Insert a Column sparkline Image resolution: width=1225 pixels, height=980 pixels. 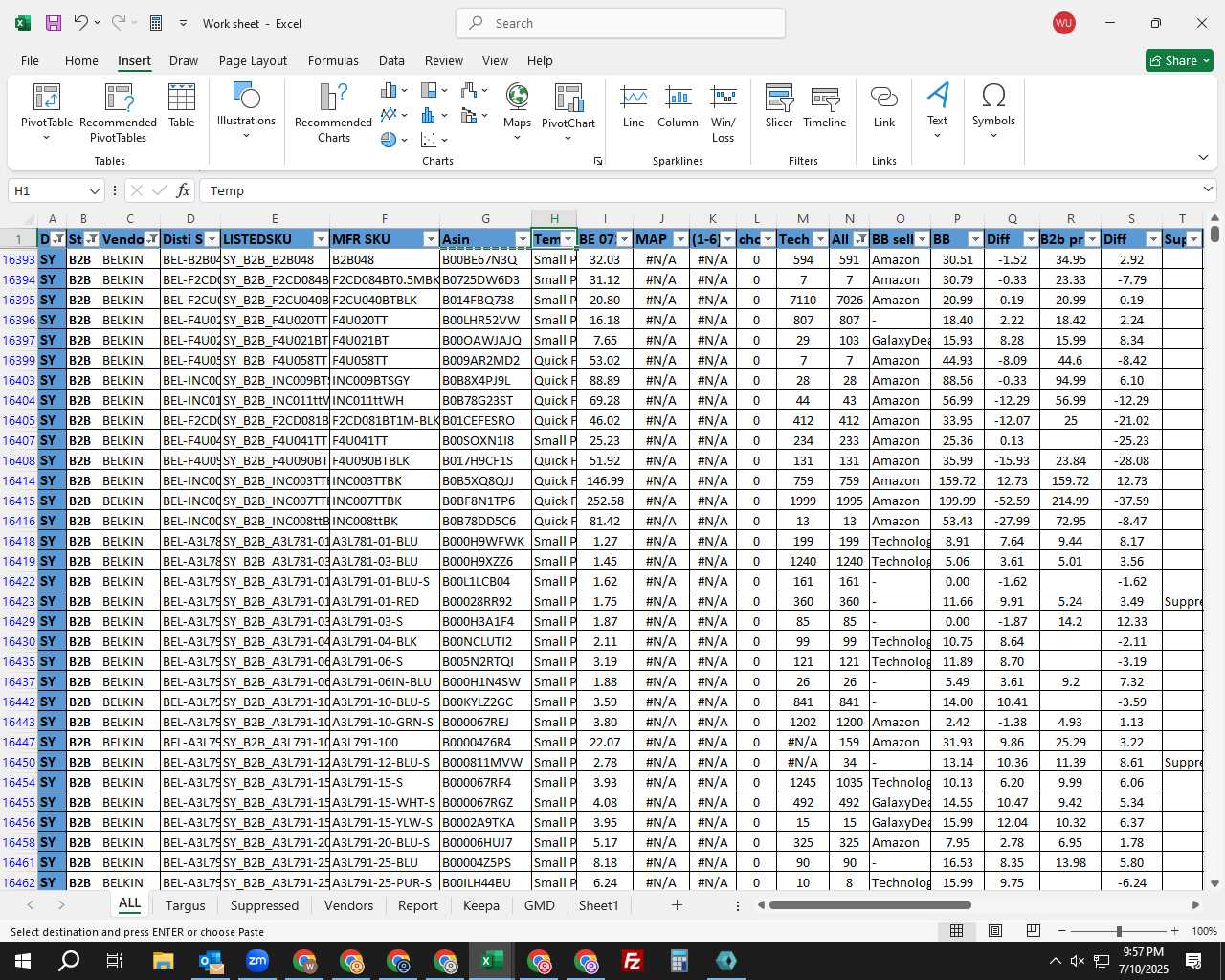[678, 106]
